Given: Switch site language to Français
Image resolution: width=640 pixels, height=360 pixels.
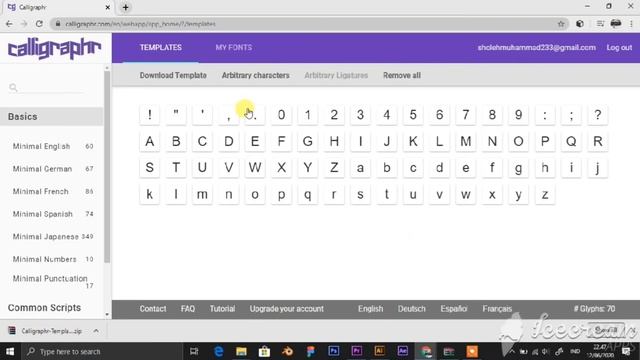Looking at the screenshot, I should [x=497, y=309].
